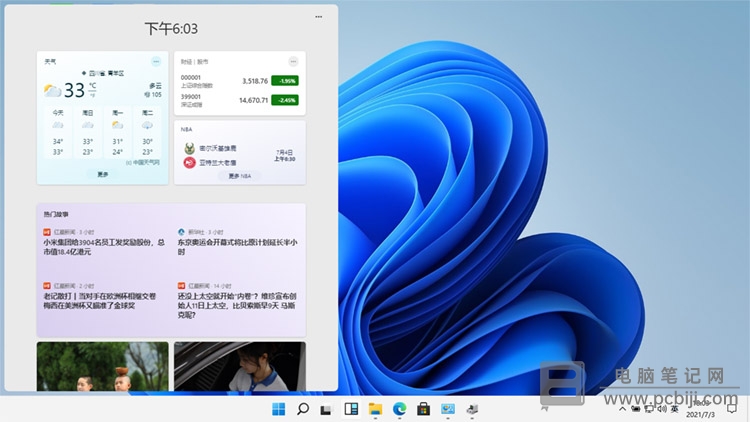Viewport: 750px width, 422px height.
Task: Open stock 399001 row
Action: point(240,100)
